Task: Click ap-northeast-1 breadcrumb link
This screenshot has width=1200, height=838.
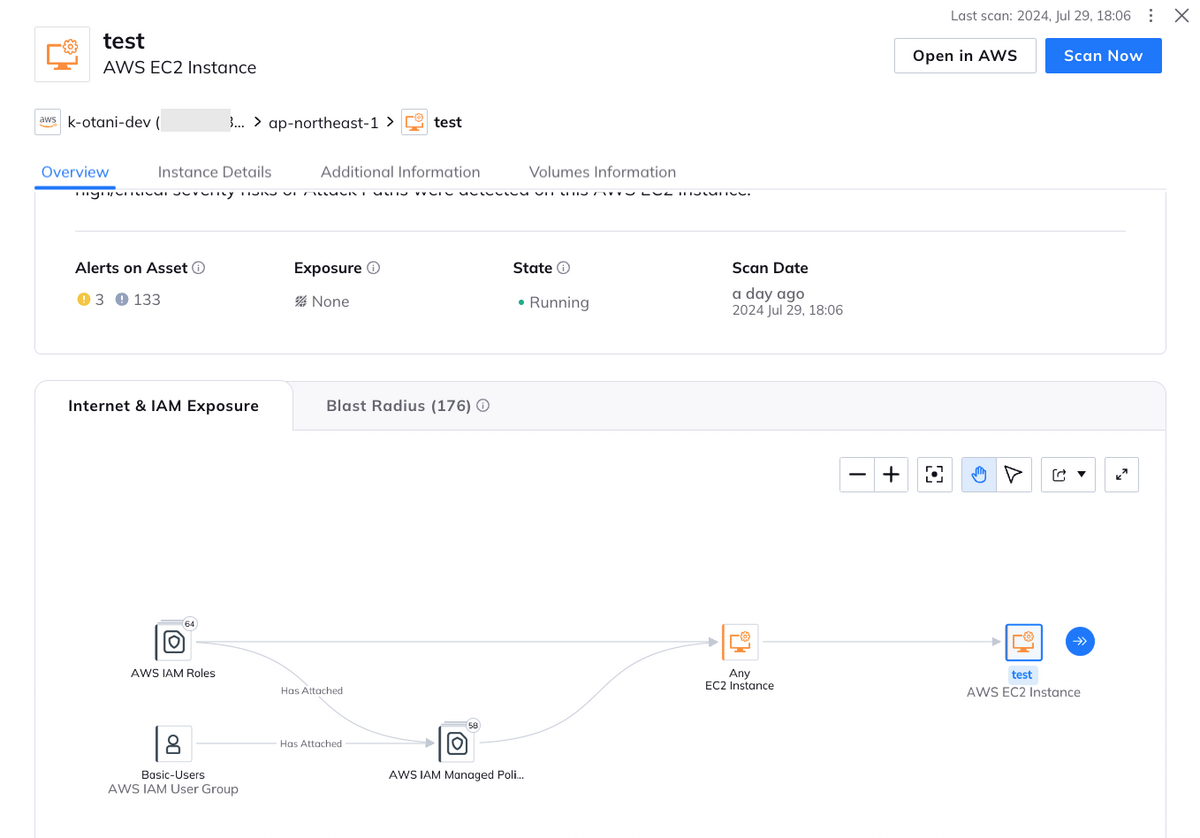Action: 323,122
